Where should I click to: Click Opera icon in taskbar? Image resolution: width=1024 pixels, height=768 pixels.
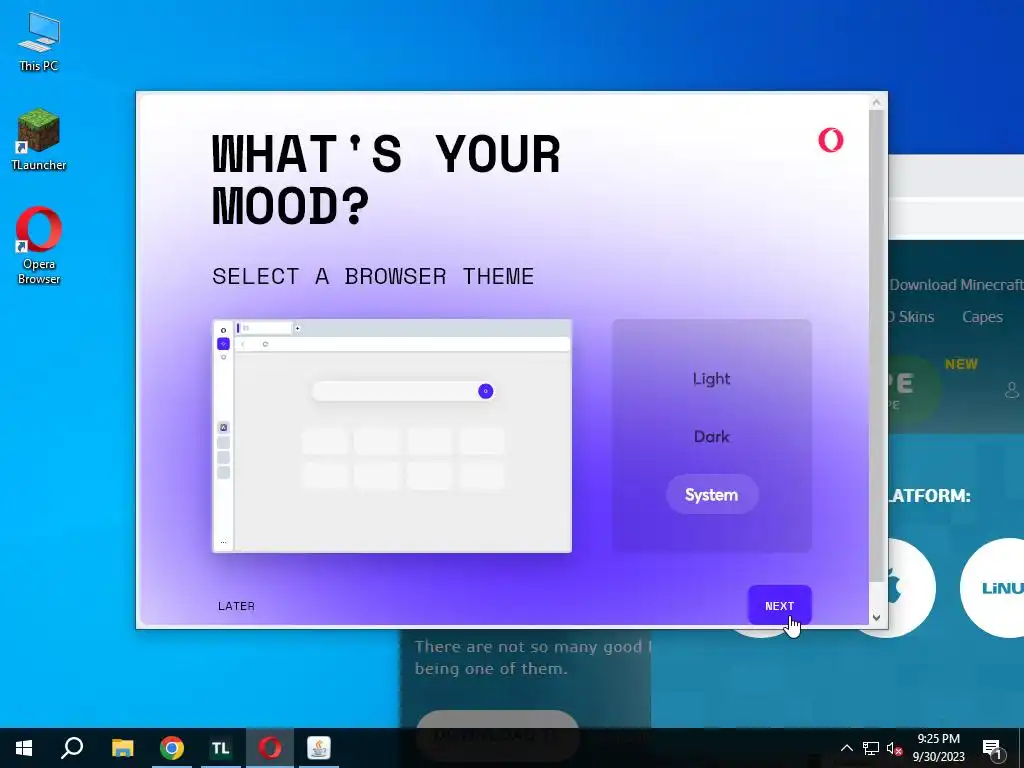coord(270,748)
